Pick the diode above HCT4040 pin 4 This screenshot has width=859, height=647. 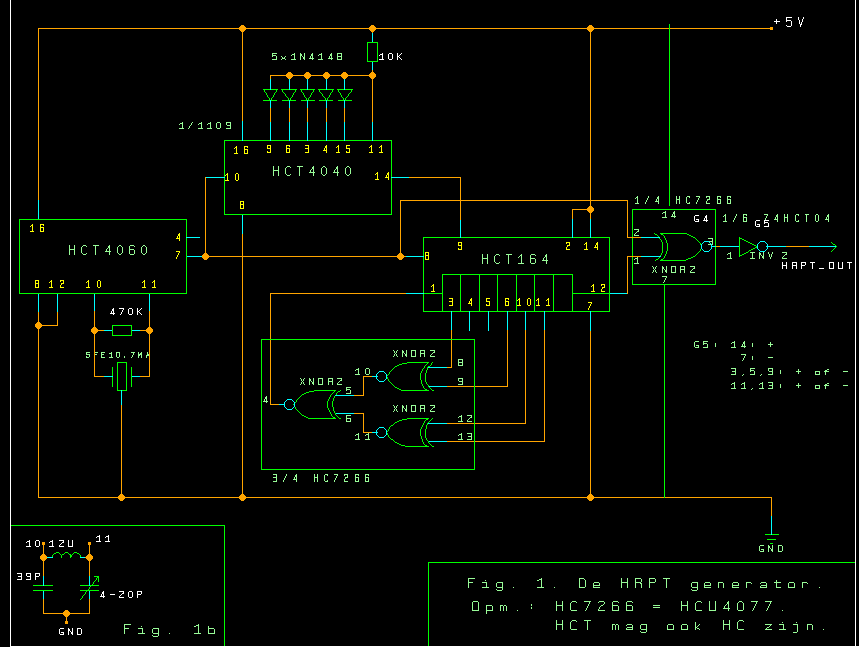pyautogui.click(x=326, y=95)
